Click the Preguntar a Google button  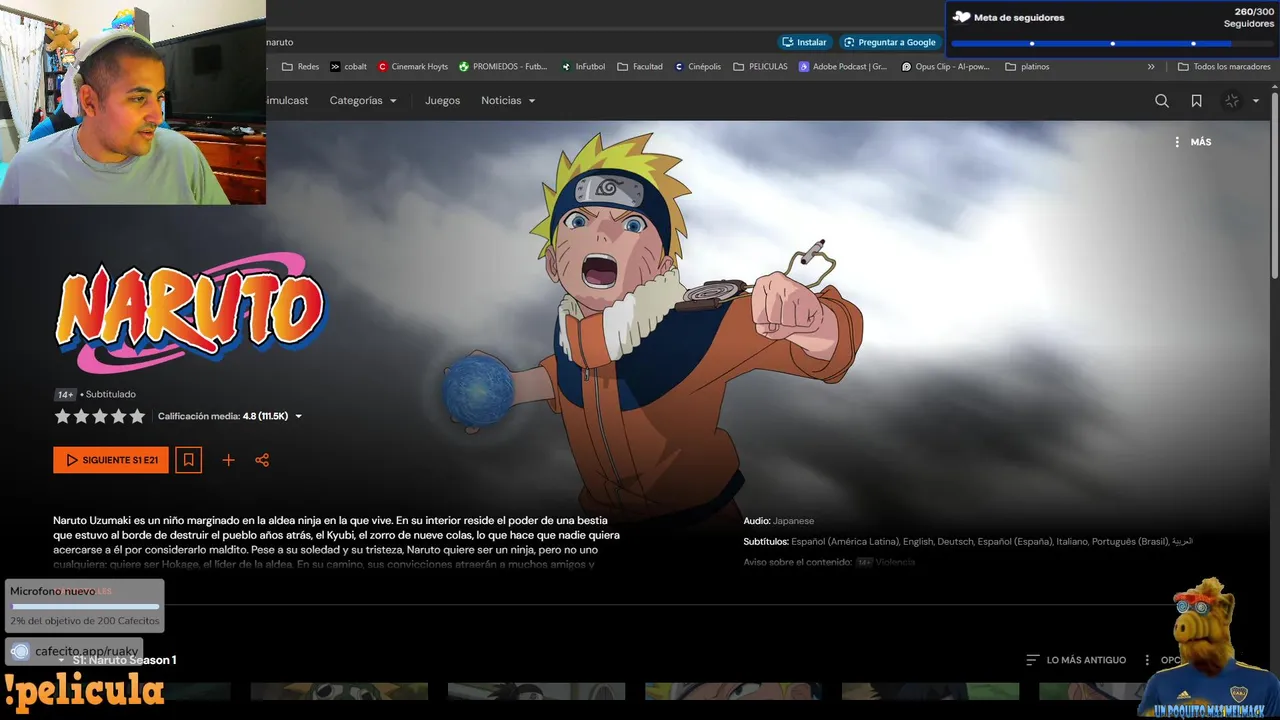click(890, 42)
